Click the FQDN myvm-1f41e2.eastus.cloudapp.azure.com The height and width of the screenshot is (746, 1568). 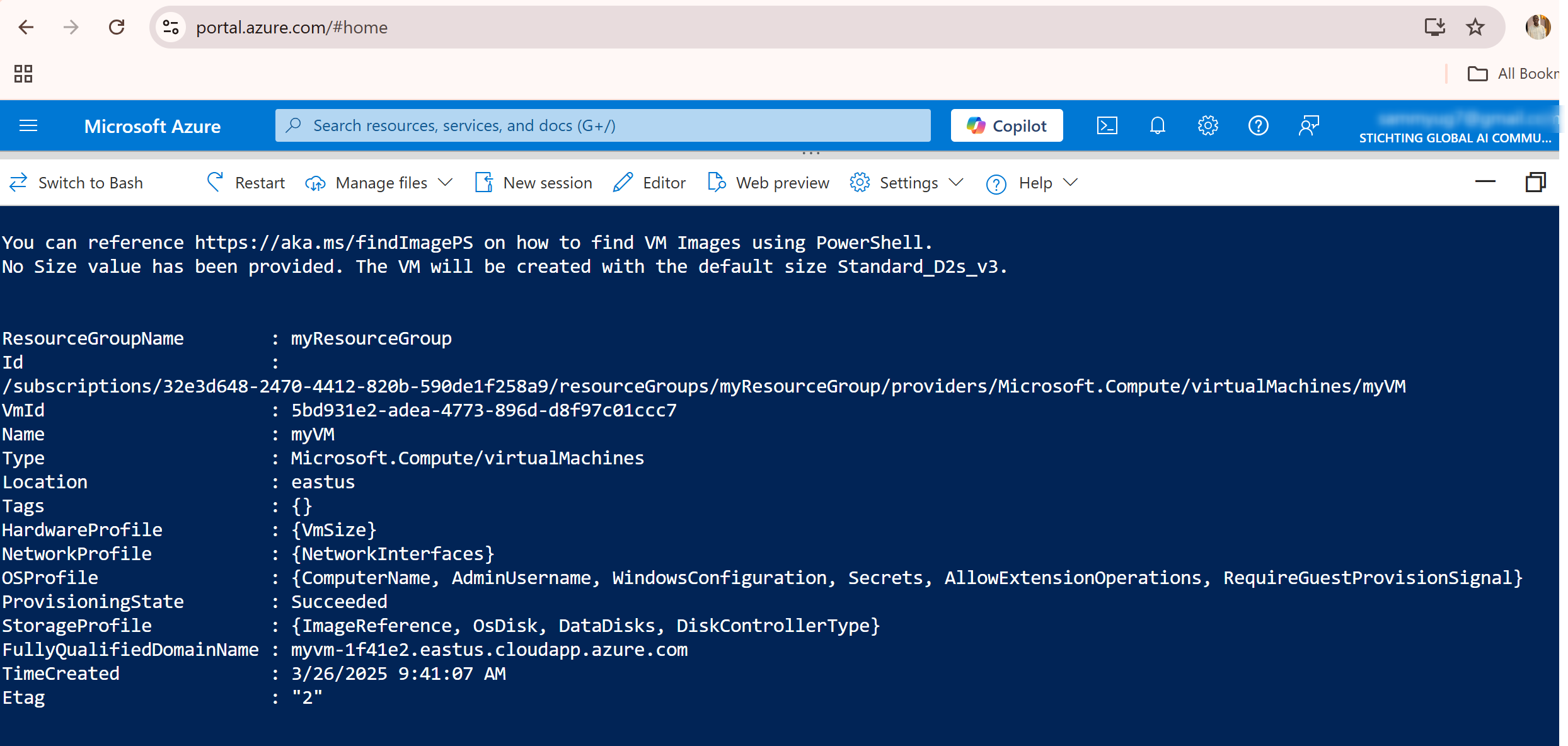pyautogui.click(x=489, y=650)
